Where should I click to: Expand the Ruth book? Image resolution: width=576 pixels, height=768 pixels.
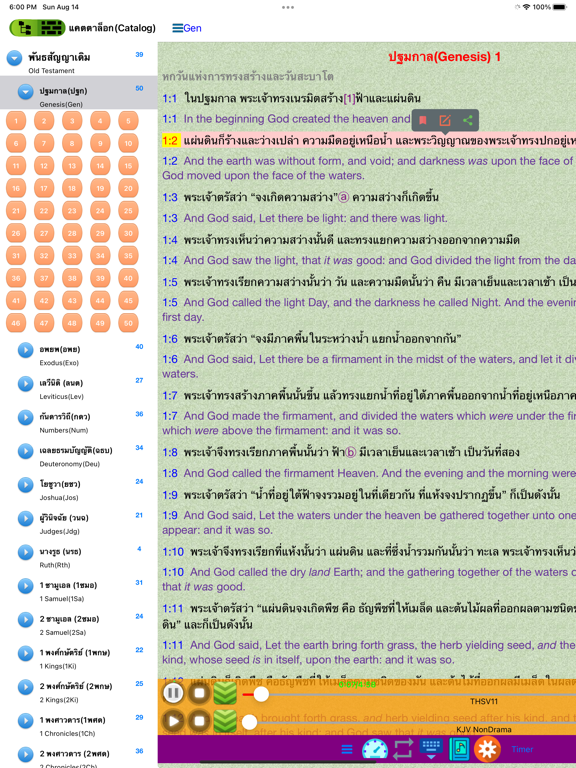(25, 552)
